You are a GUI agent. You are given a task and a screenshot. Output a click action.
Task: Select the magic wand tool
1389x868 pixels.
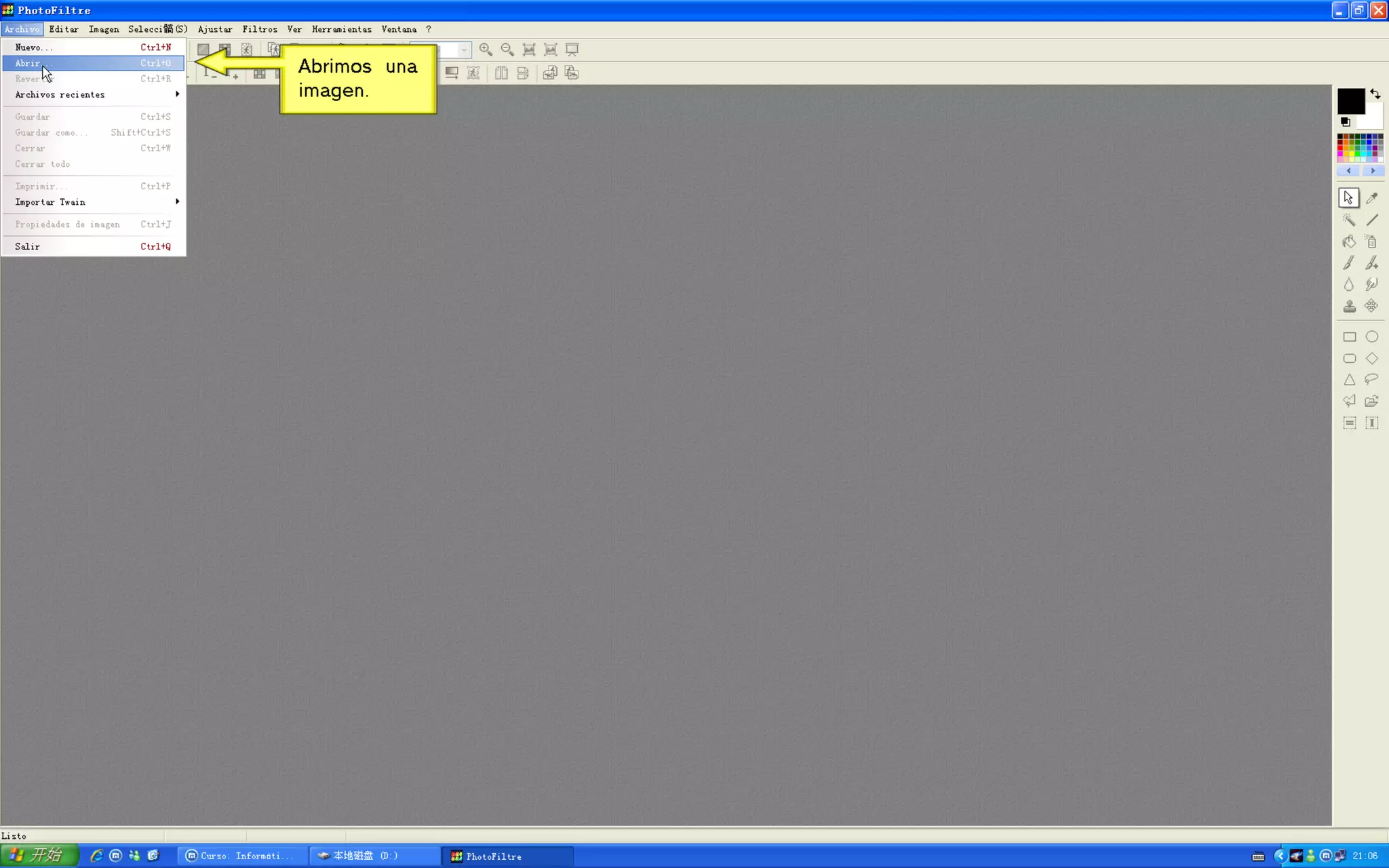(1349, 220)
